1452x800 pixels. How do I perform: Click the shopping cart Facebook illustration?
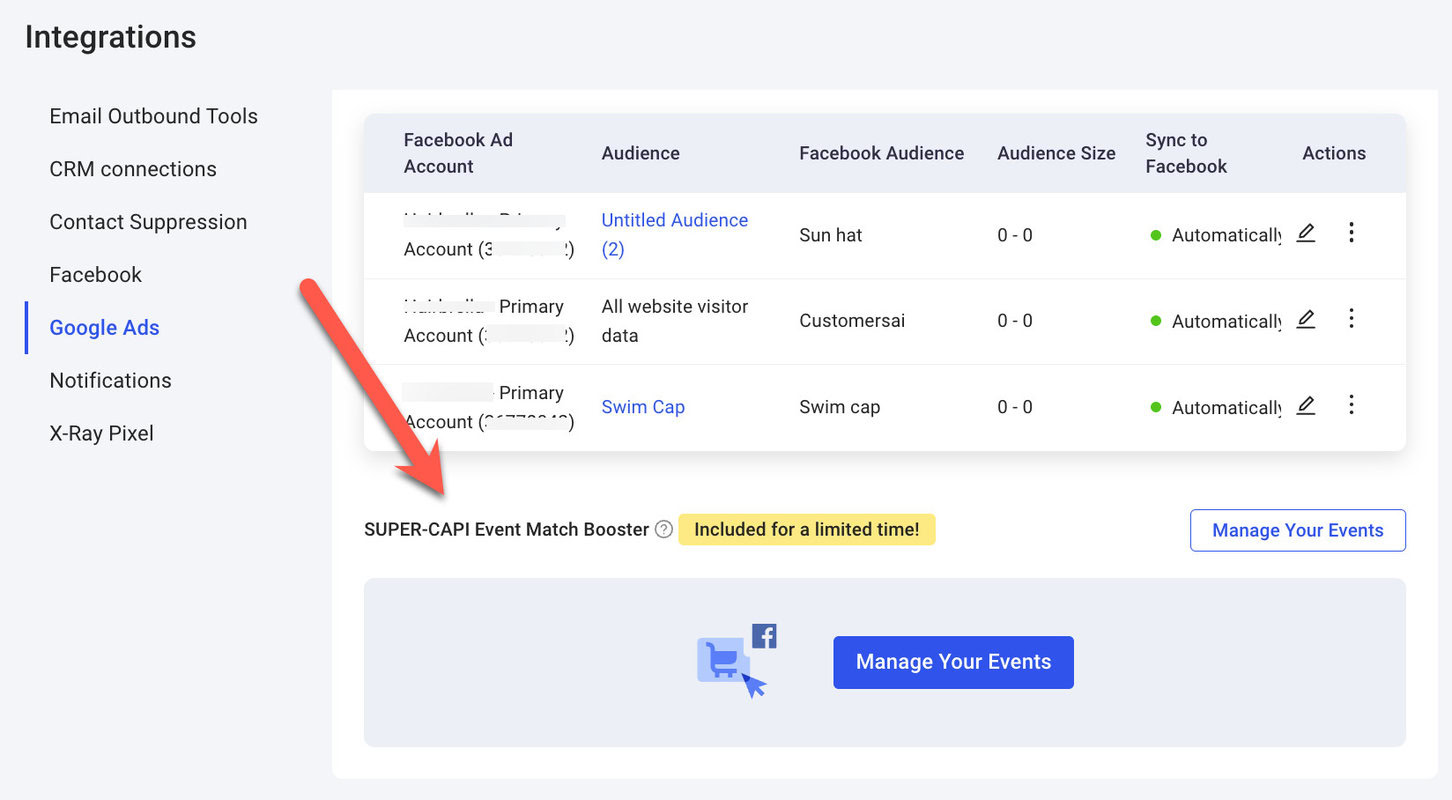(x=737, y=661)
